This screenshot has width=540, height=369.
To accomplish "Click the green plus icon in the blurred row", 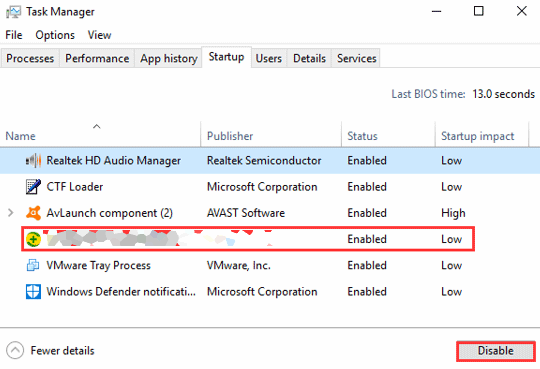I will (33, 239).
